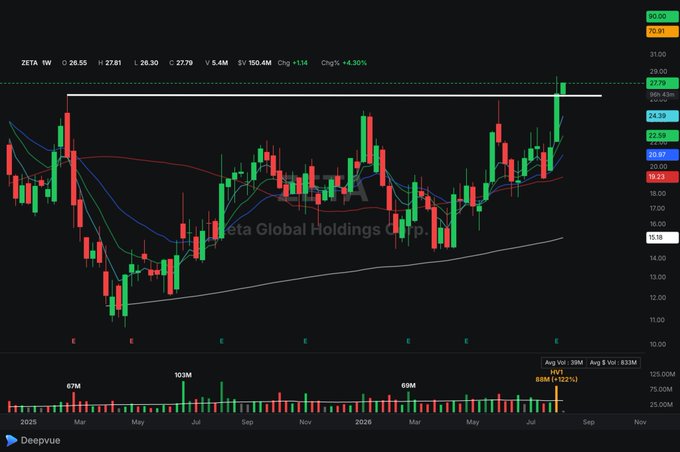Select the green 22.59 moving average label
Screen dimensions: 680x452
tap(662, 135)
